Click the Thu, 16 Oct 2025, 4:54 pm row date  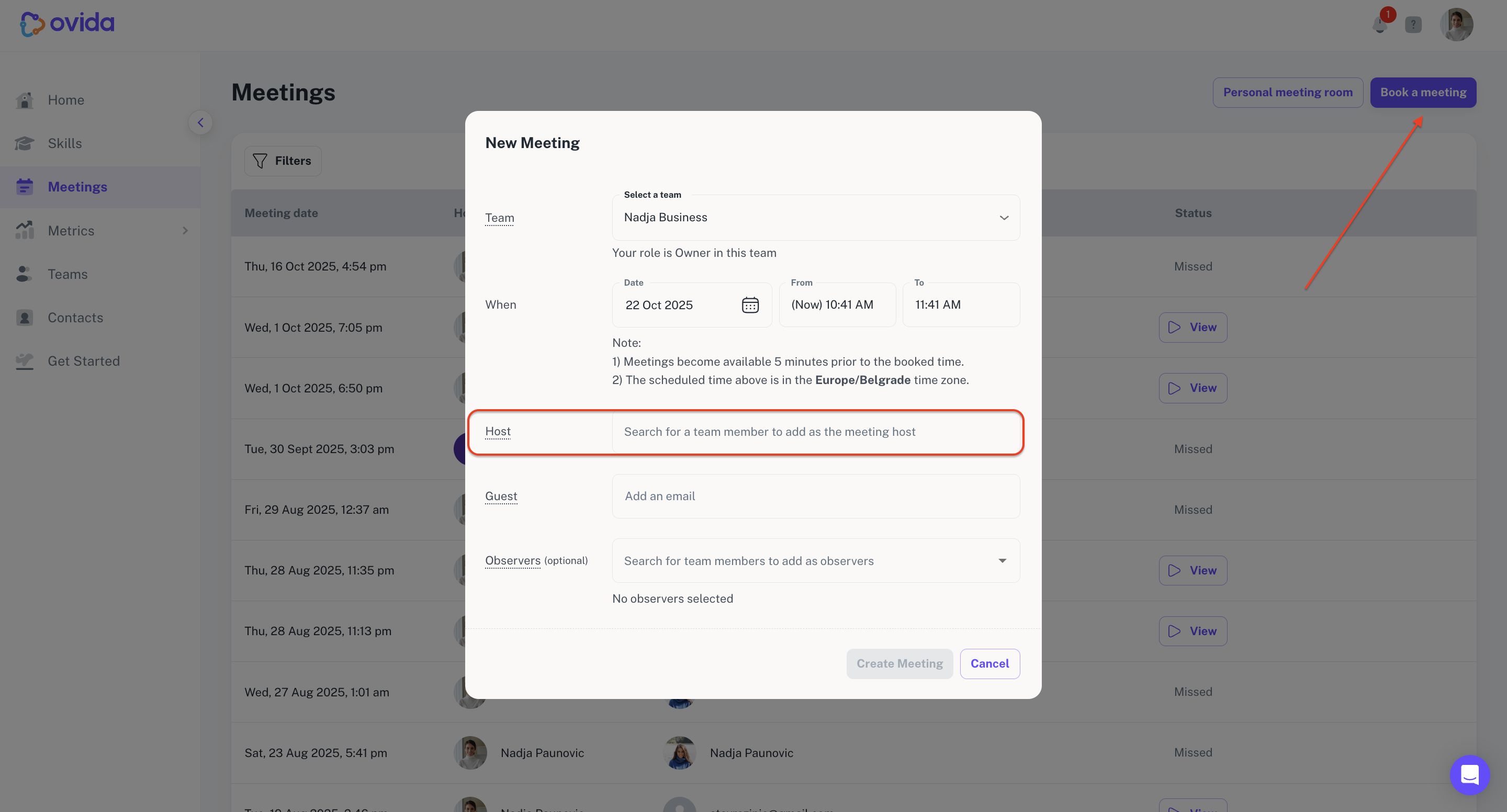[x=316, y=266]
